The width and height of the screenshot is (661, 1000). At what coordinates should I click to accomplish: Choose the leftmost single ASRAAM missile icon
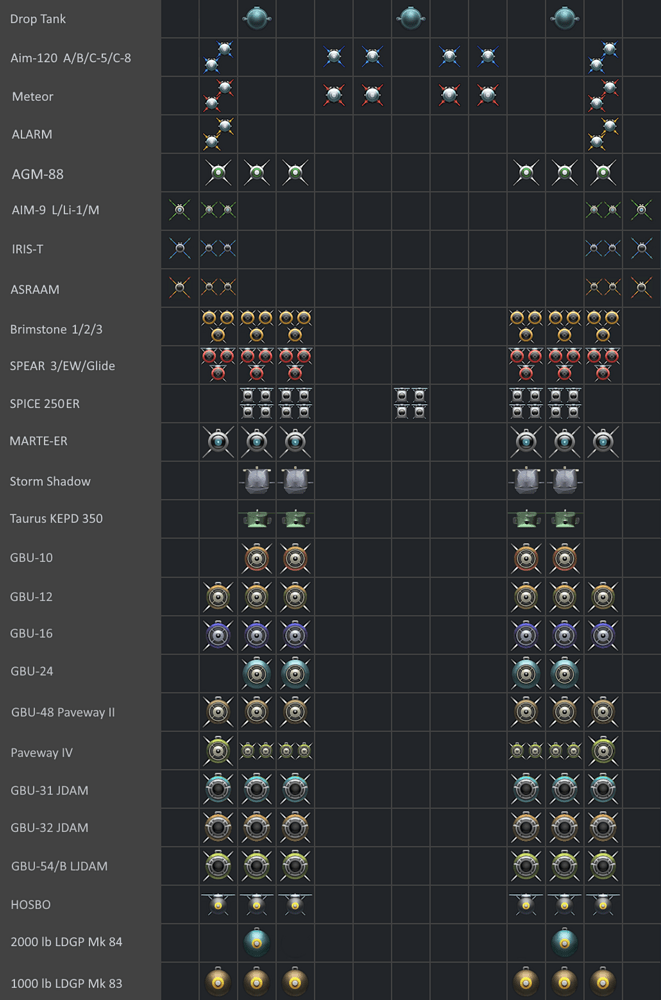(x=180, y=288)
